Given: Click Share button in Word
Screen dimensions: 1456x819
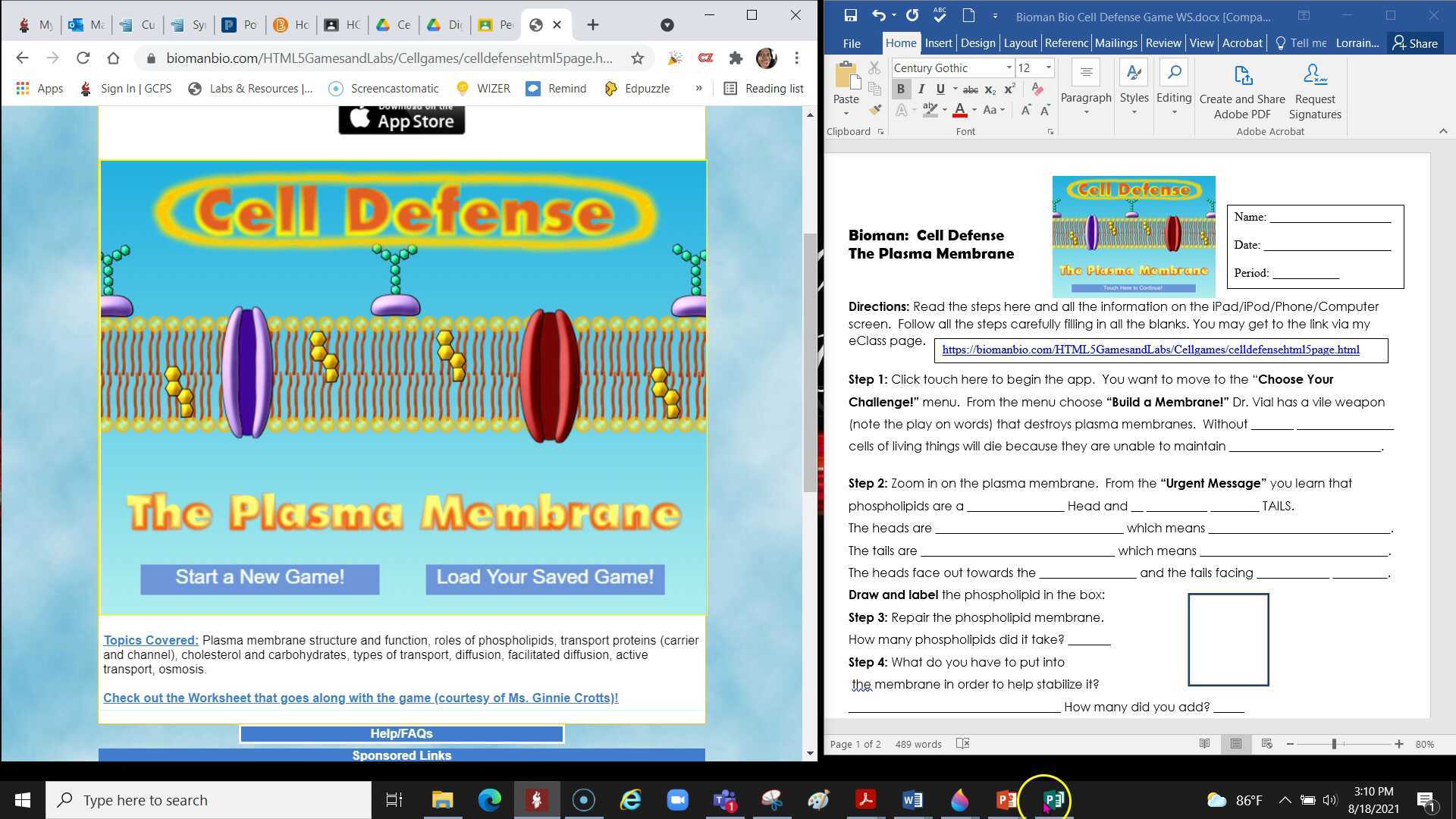Looking at the screenshot, I should click(x=1415, y=43).
